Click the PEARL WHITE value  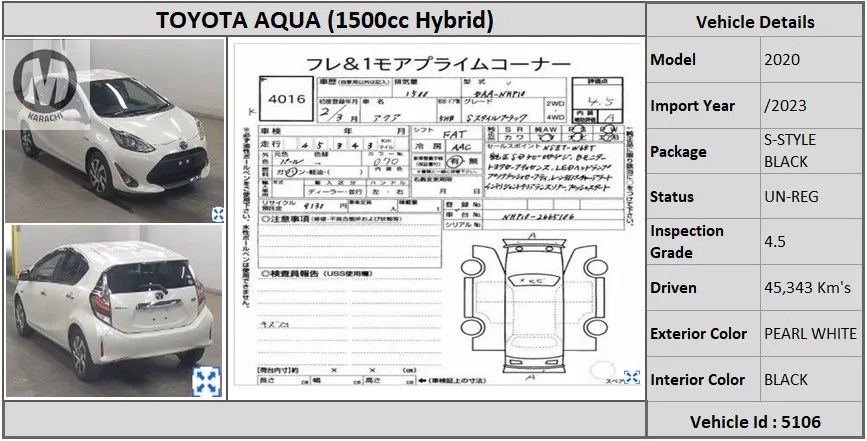tap(811, 334)
